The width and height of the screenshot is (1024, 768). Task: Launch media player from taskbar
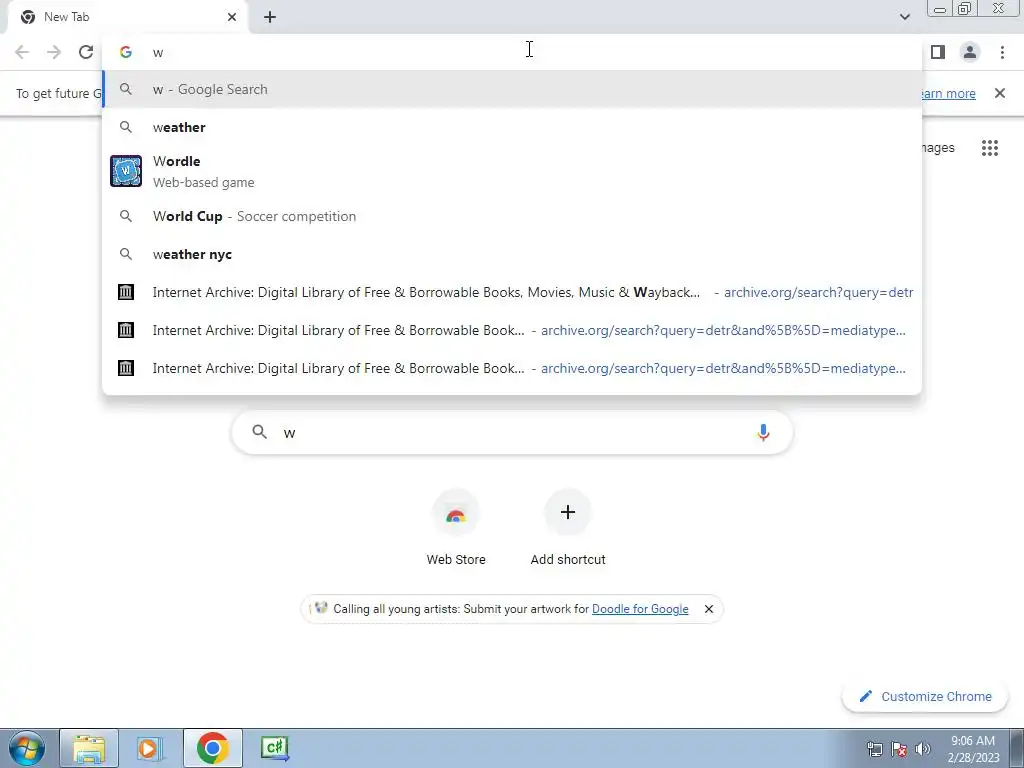pos(148,748)
